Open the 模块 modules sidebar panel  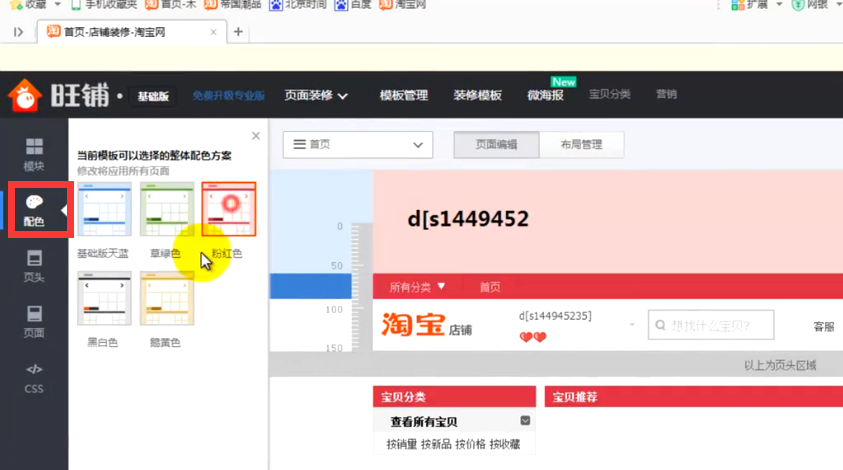(34, 154)
